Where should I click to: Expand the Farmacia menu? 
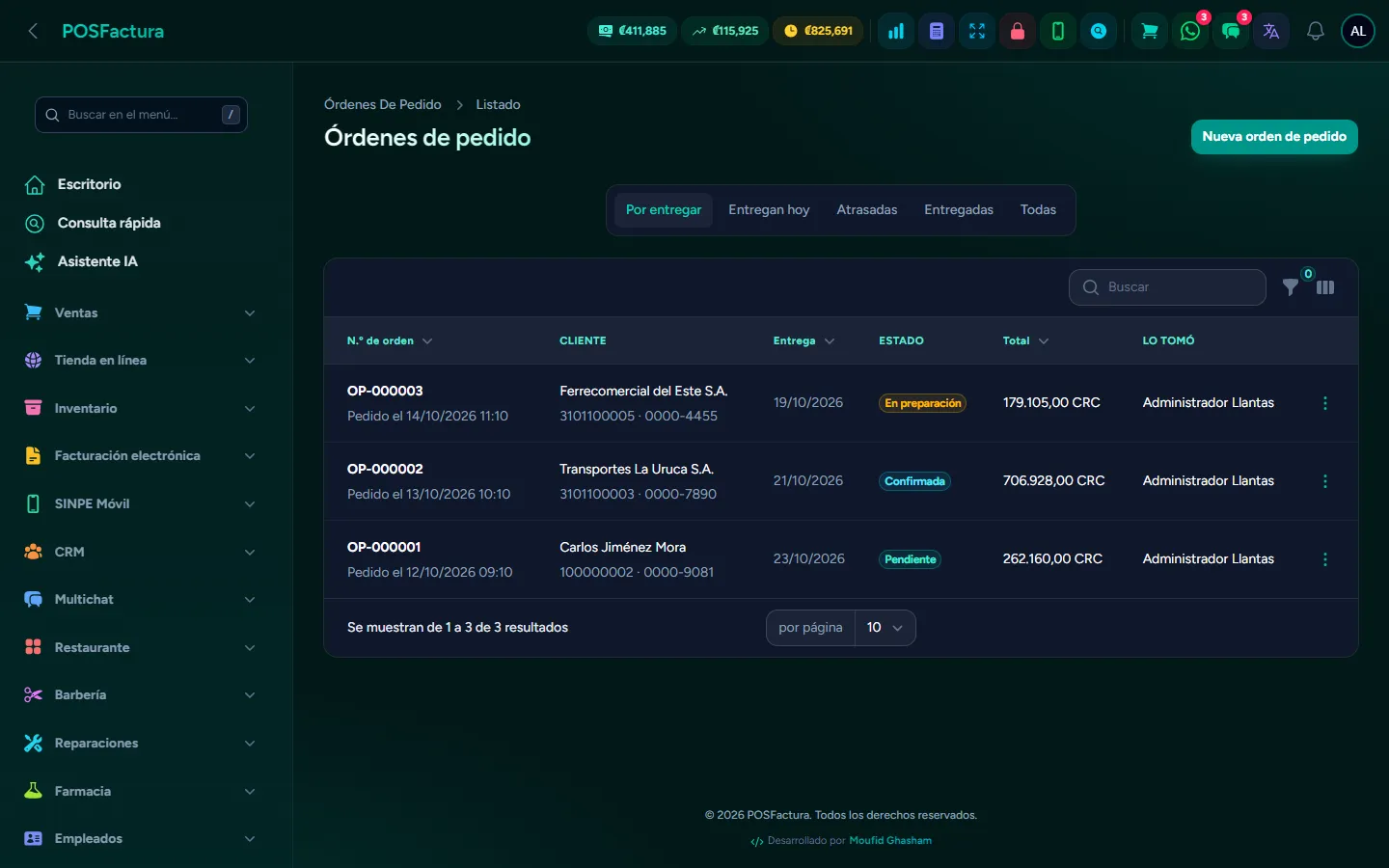click(x=141, y=791)
